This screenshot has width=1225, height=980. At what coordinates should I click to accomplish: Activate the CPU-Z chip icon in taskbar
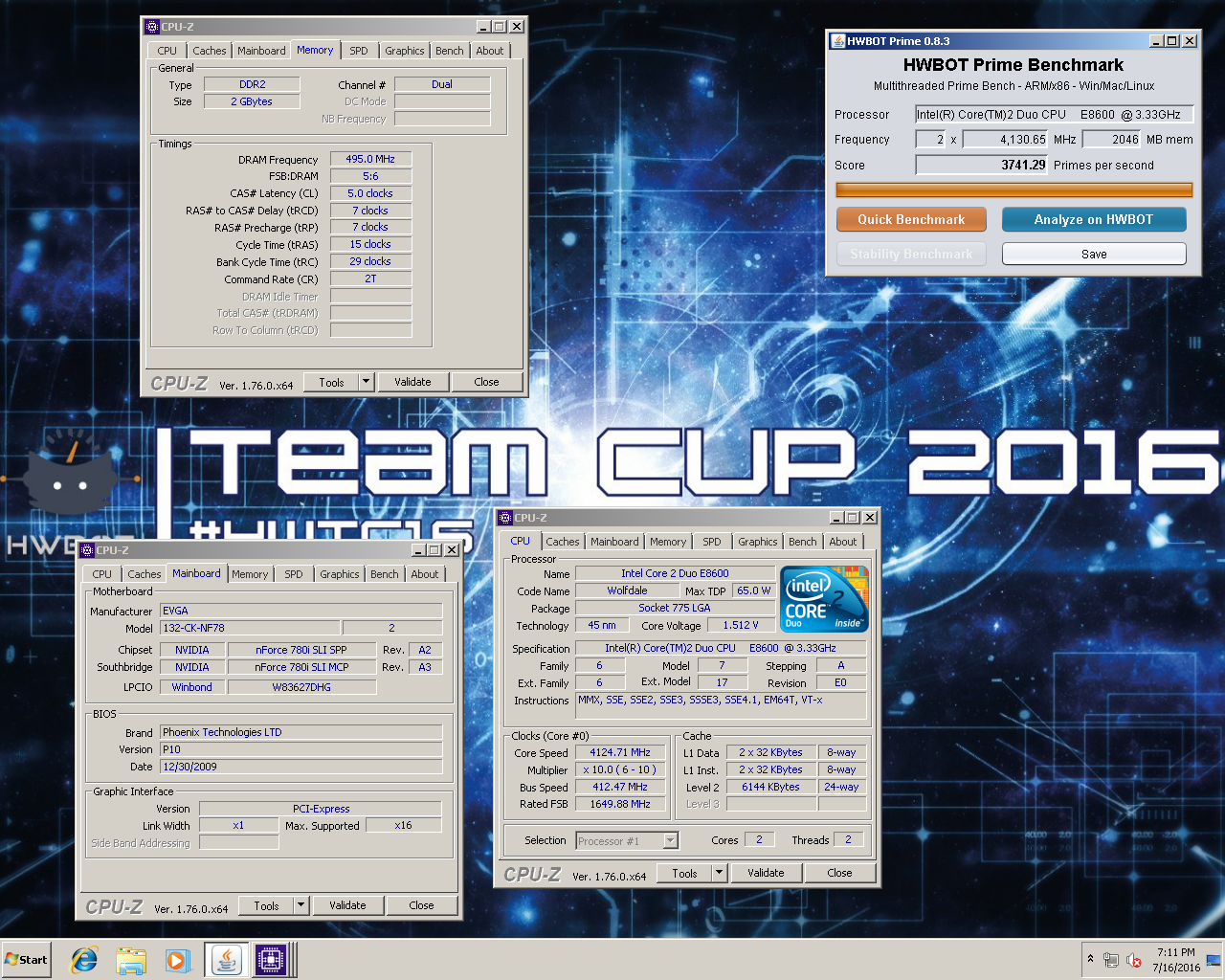pos(271,960)
